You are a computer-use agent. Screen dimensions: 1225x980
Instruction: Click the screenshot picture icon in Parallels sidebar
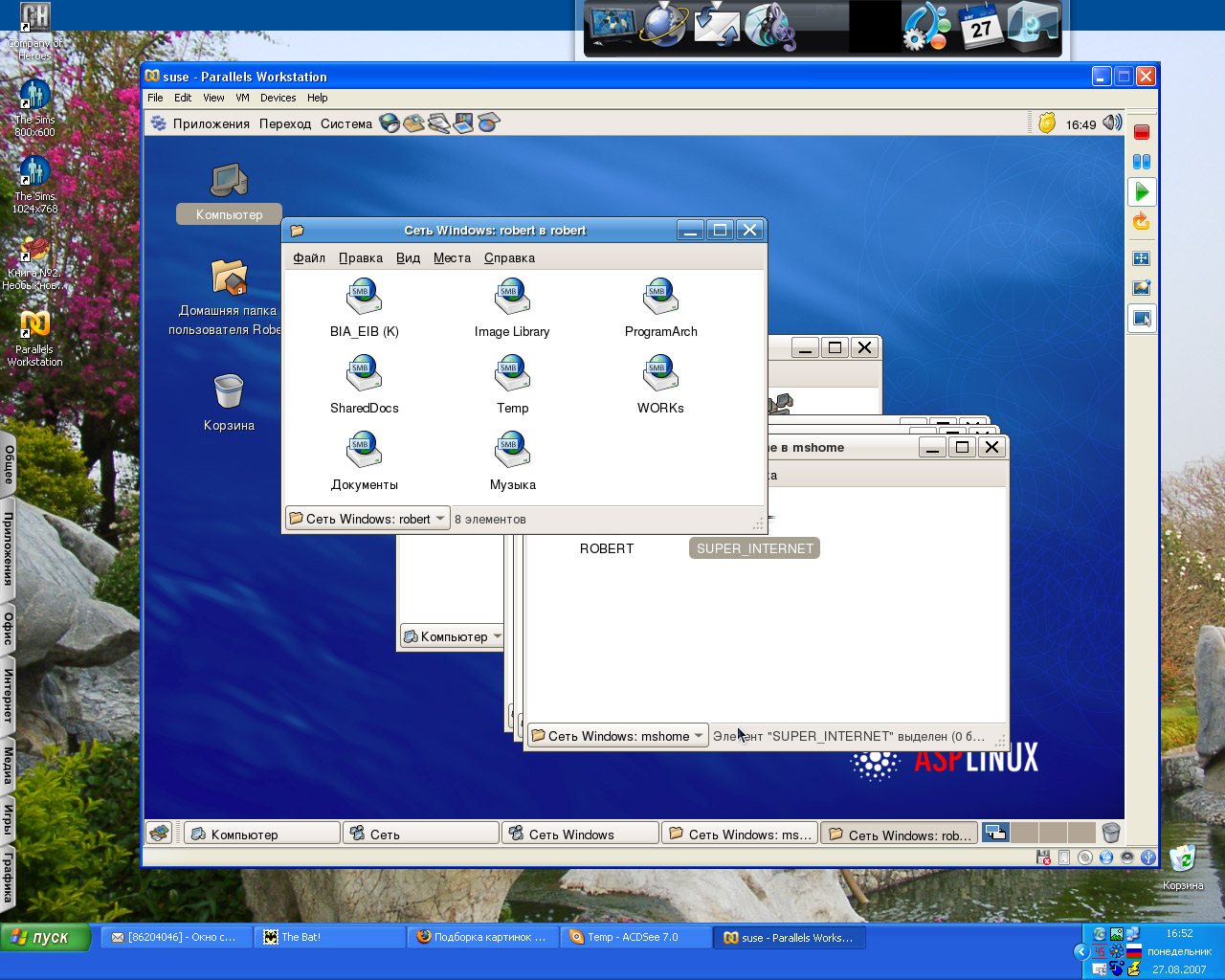1142,287
